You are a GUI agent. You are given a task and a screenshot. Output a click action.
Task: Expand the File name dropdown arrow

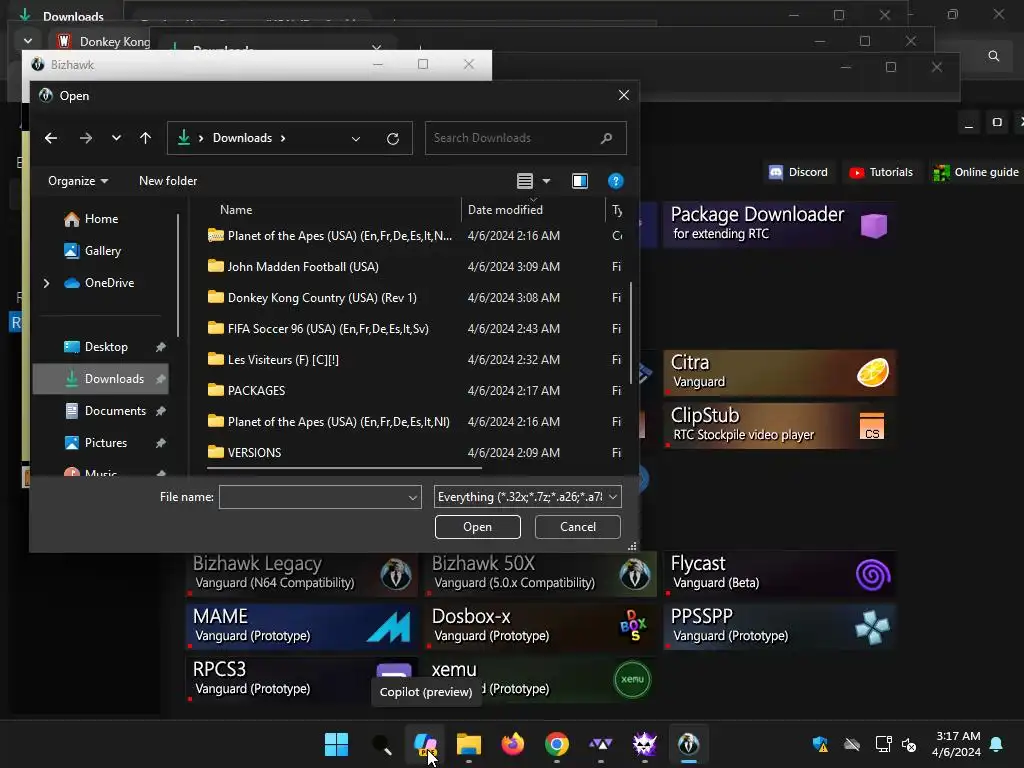413,498
